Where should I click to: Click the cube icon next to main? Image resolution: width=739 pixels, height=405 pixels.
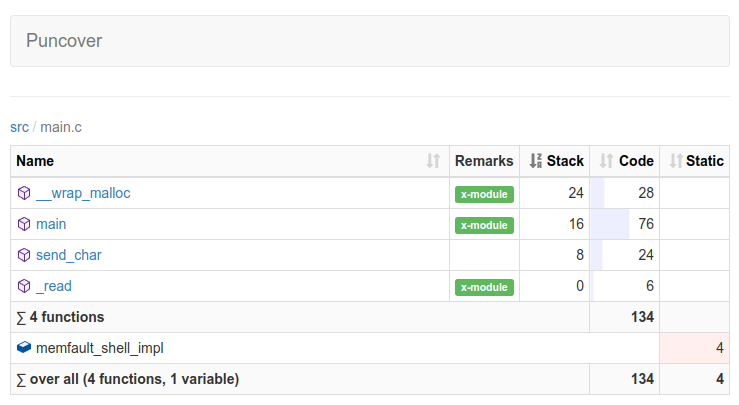point(24,224)
